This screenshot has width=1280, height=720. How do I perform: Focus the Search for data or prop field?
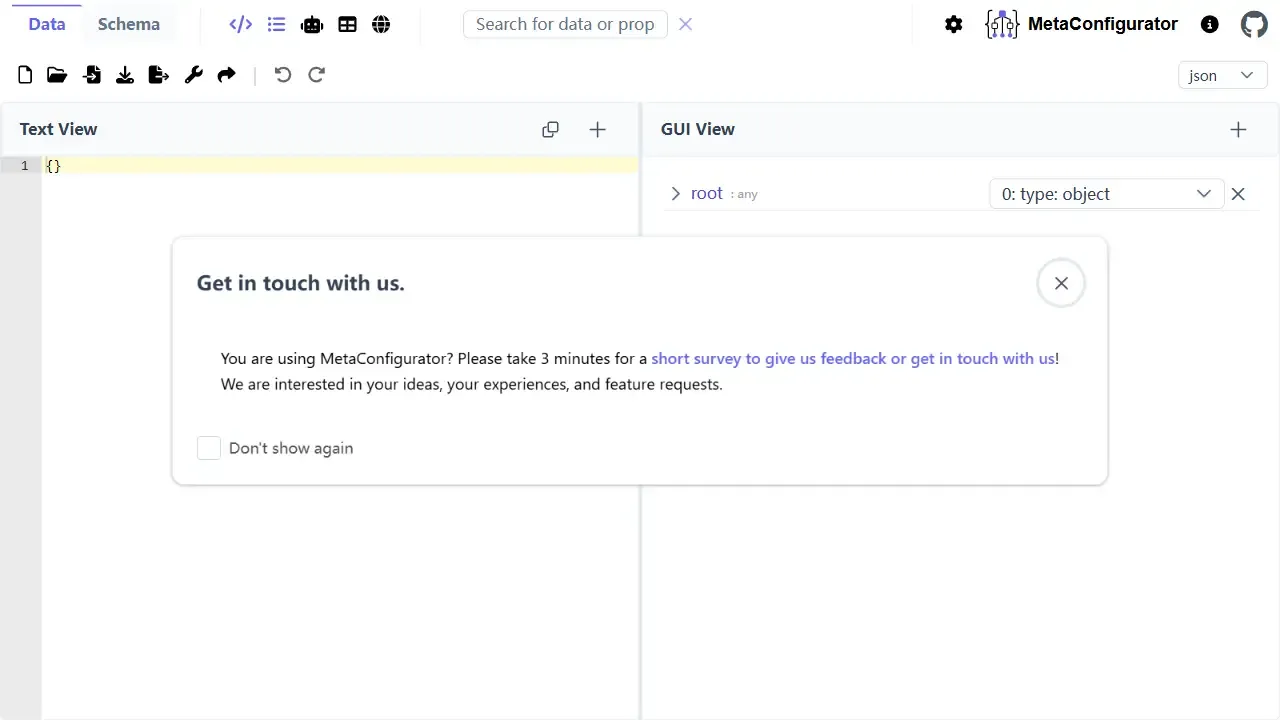coord(565,24)
